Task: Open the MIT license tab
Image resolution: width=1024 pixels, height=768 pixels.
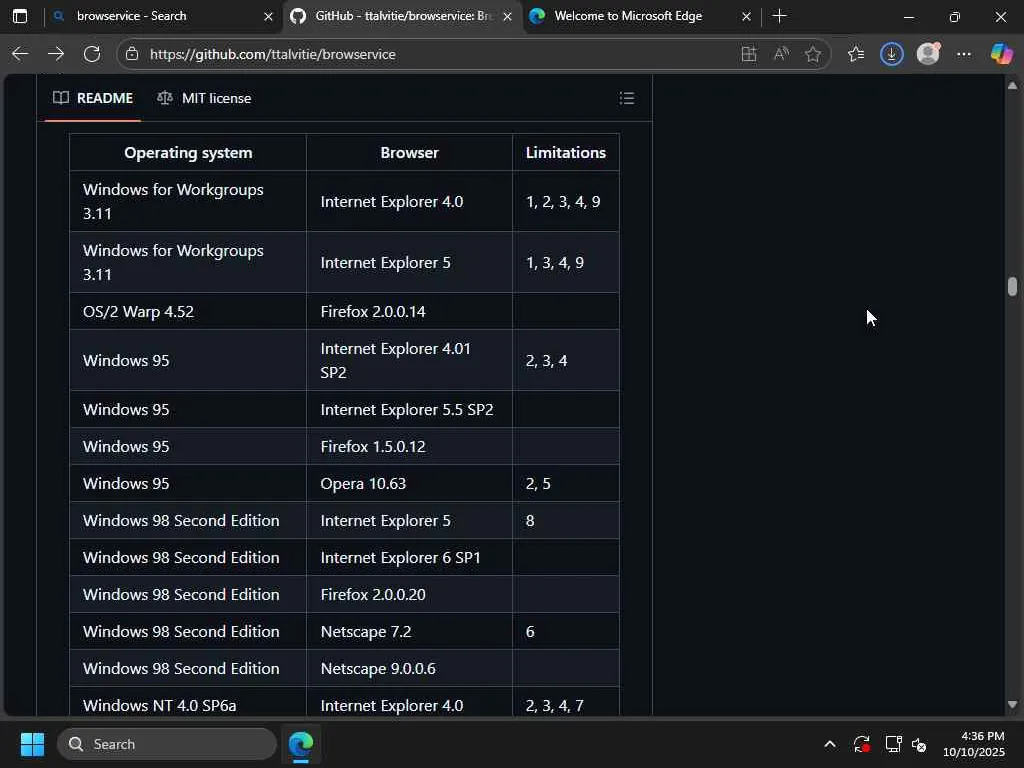Action: pos(204,98)
